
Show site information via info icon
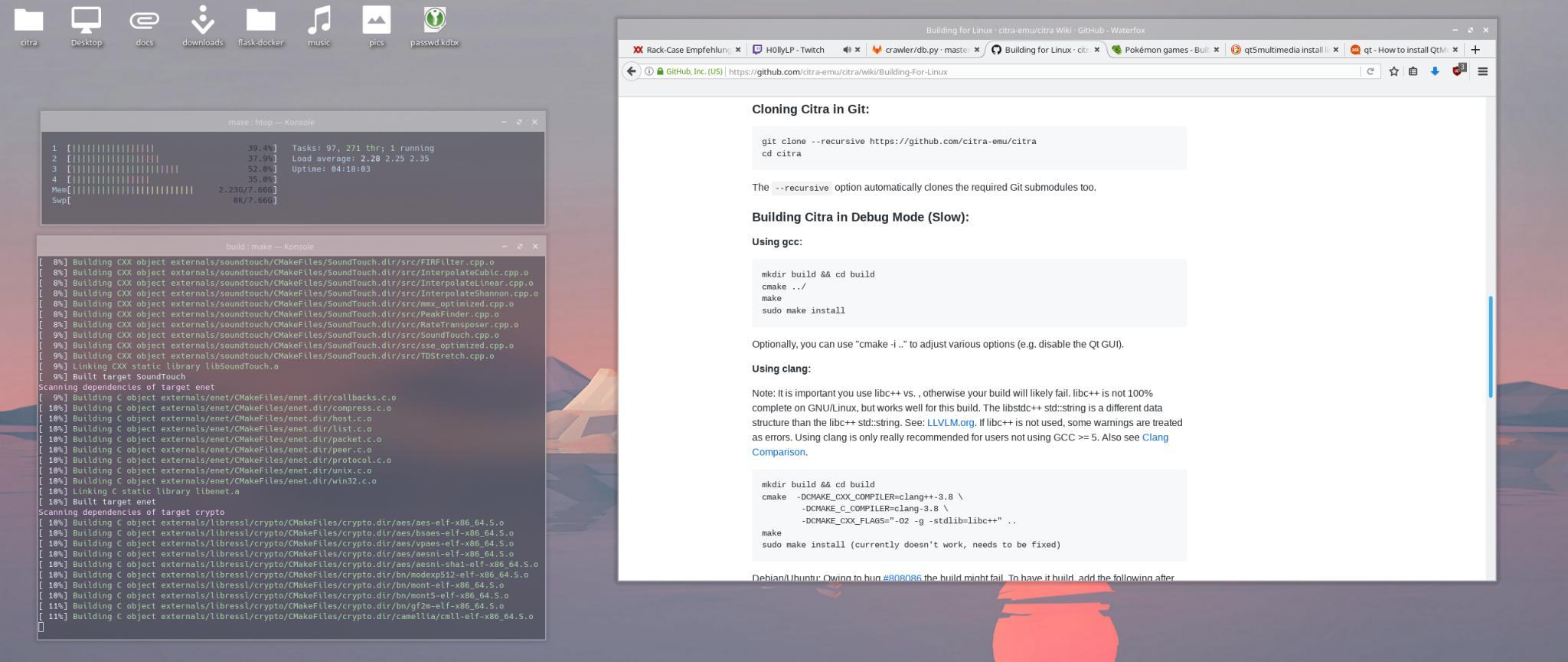649,71
